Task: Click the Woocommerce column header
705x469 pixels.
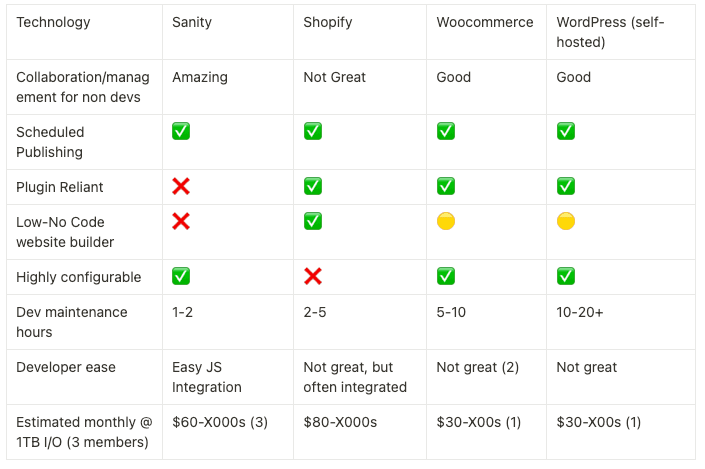Action: click(x=485, y=22)
